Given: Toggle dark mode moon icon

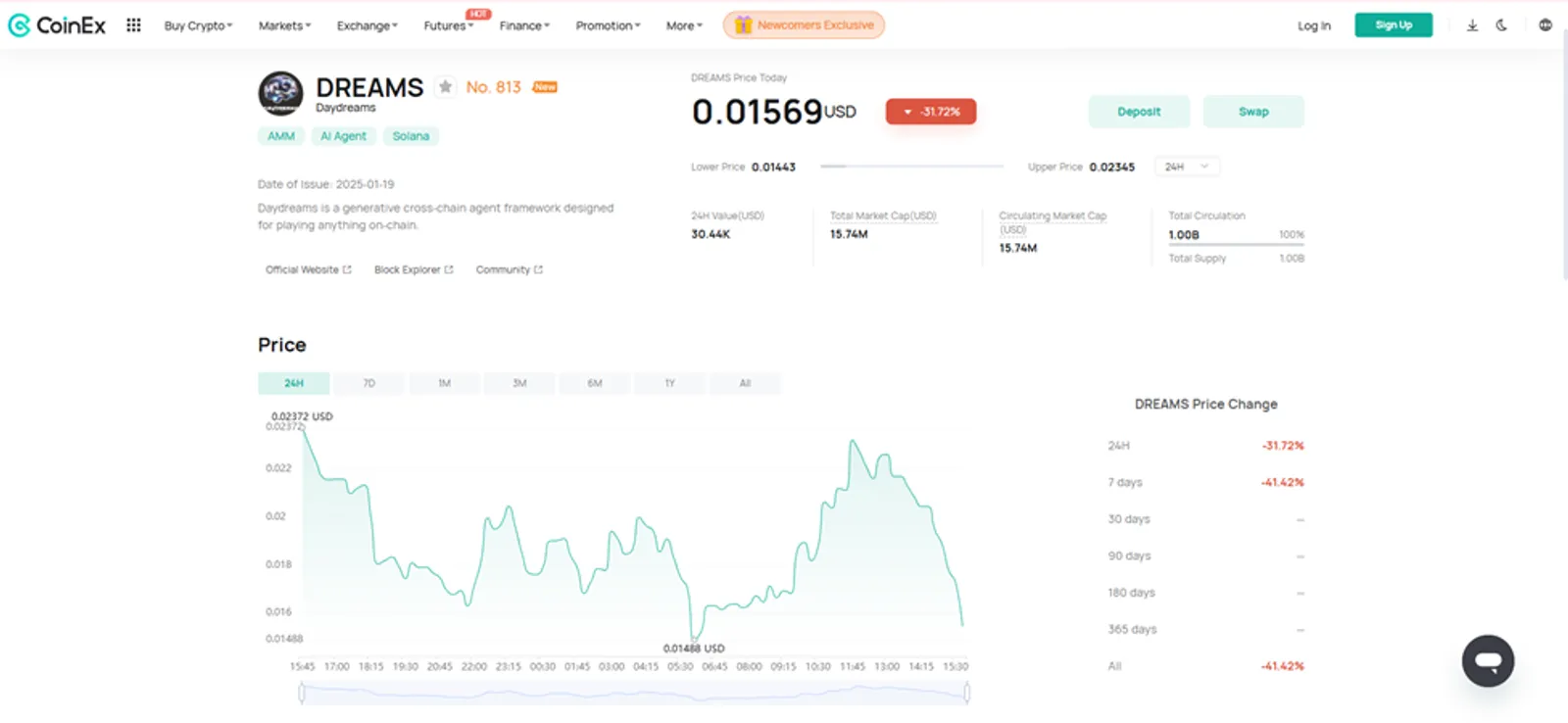Looking at the screenshot, I should 1501,25.
